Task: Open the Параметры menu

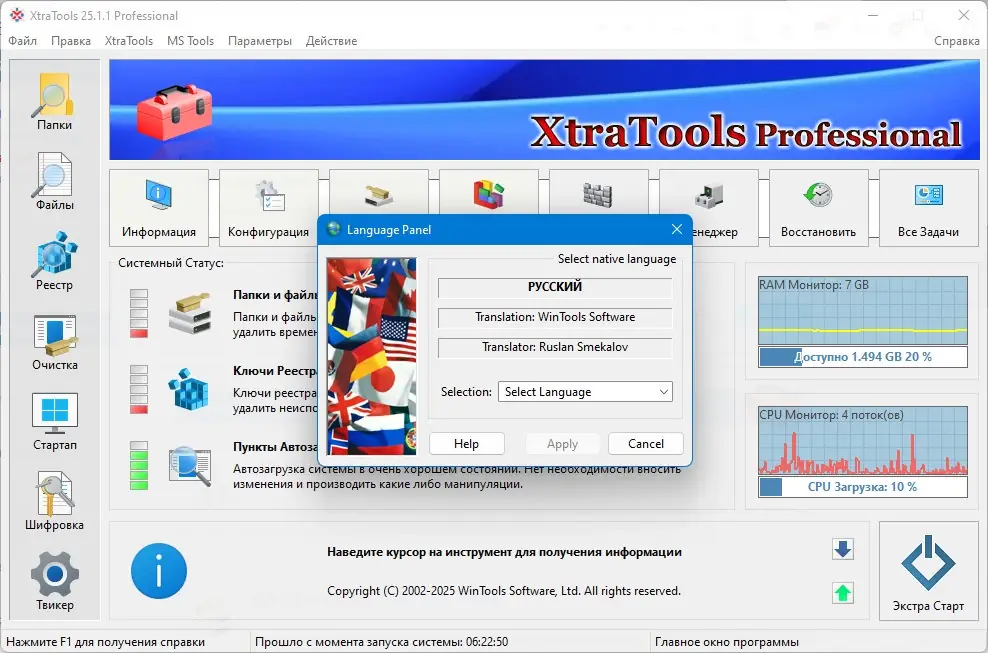Action: [x=260, y=40]
